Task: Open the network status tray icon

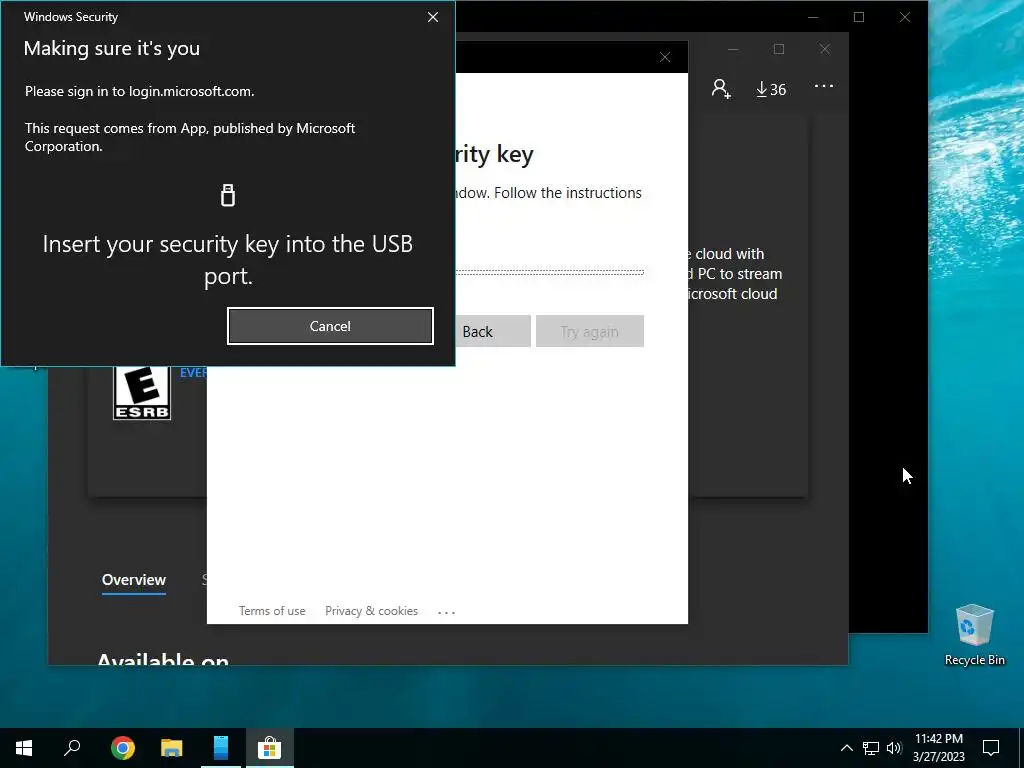Action: 871,748
